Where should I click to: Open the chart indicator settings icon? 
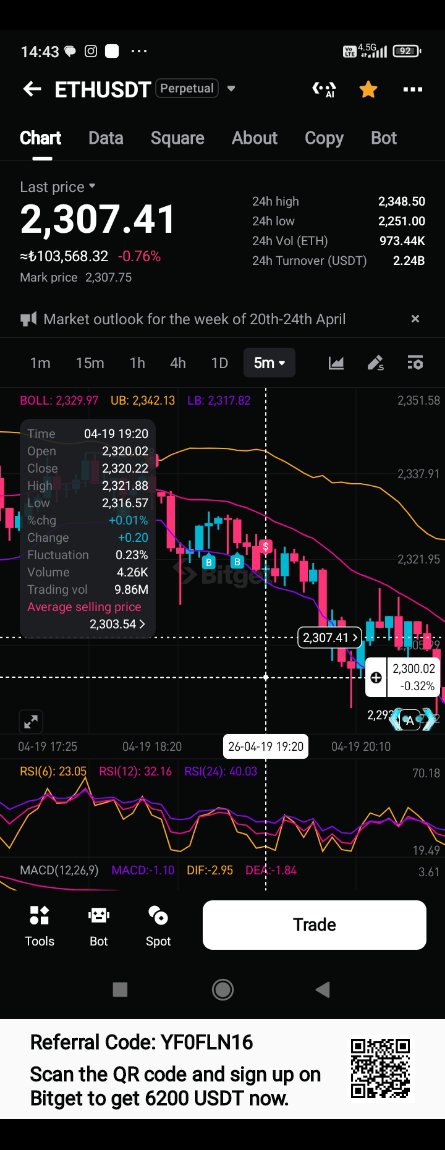coord(415,363)
